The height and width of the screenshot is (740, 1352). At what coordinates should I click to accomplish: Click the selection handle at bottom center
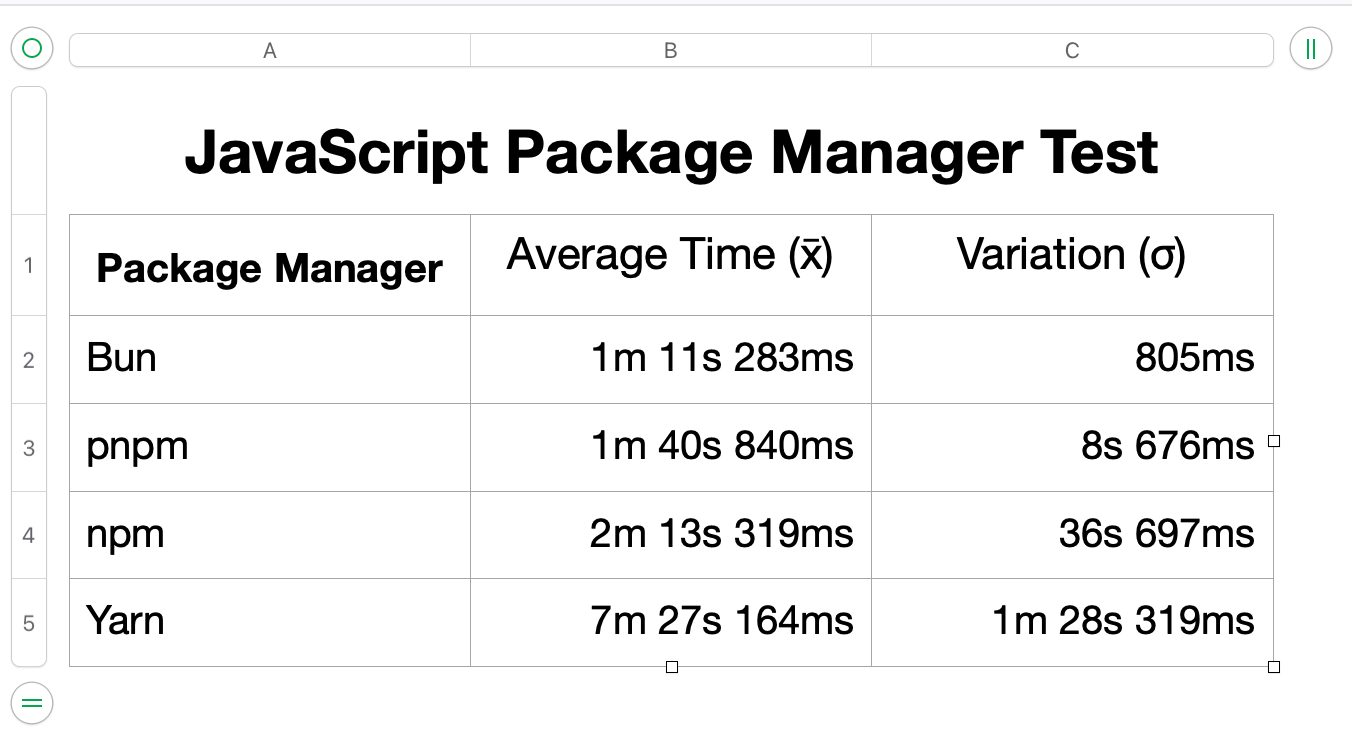672,667
